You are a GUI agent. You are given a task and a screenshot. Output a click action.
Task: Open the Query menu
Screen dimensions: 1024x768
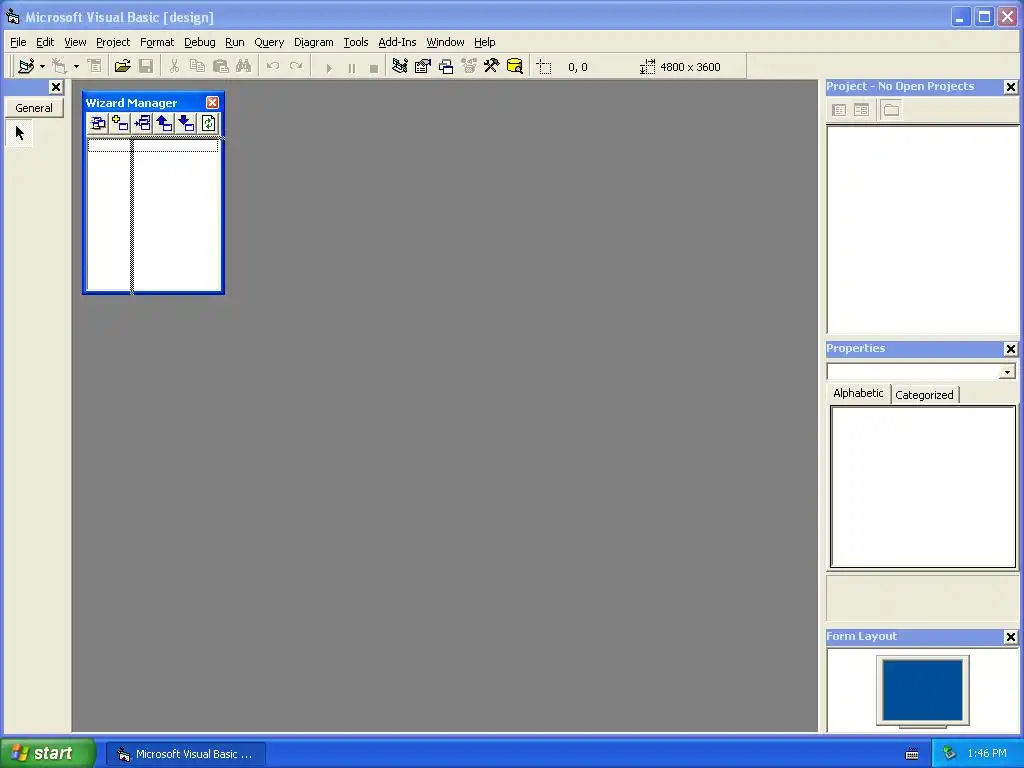point(269,42)
